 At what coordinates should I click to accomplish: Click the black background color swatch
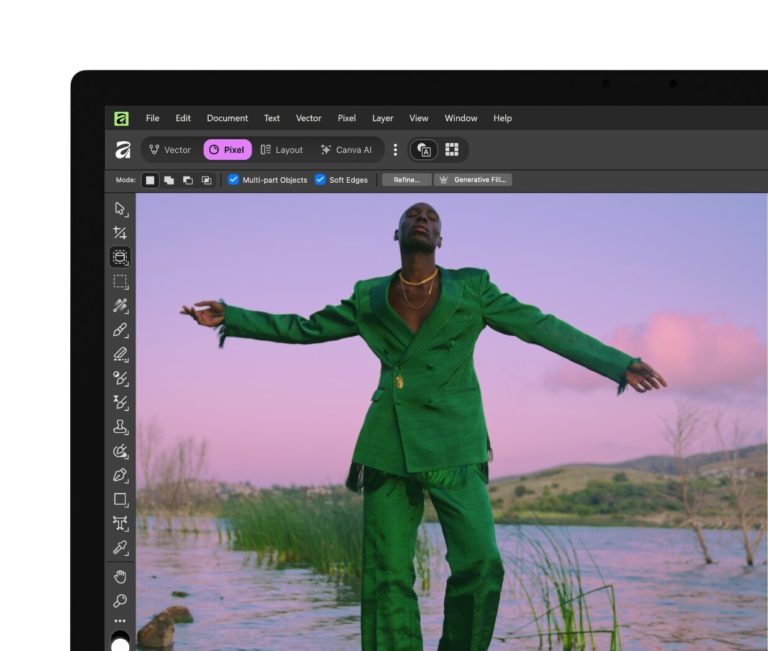point(120,635)
